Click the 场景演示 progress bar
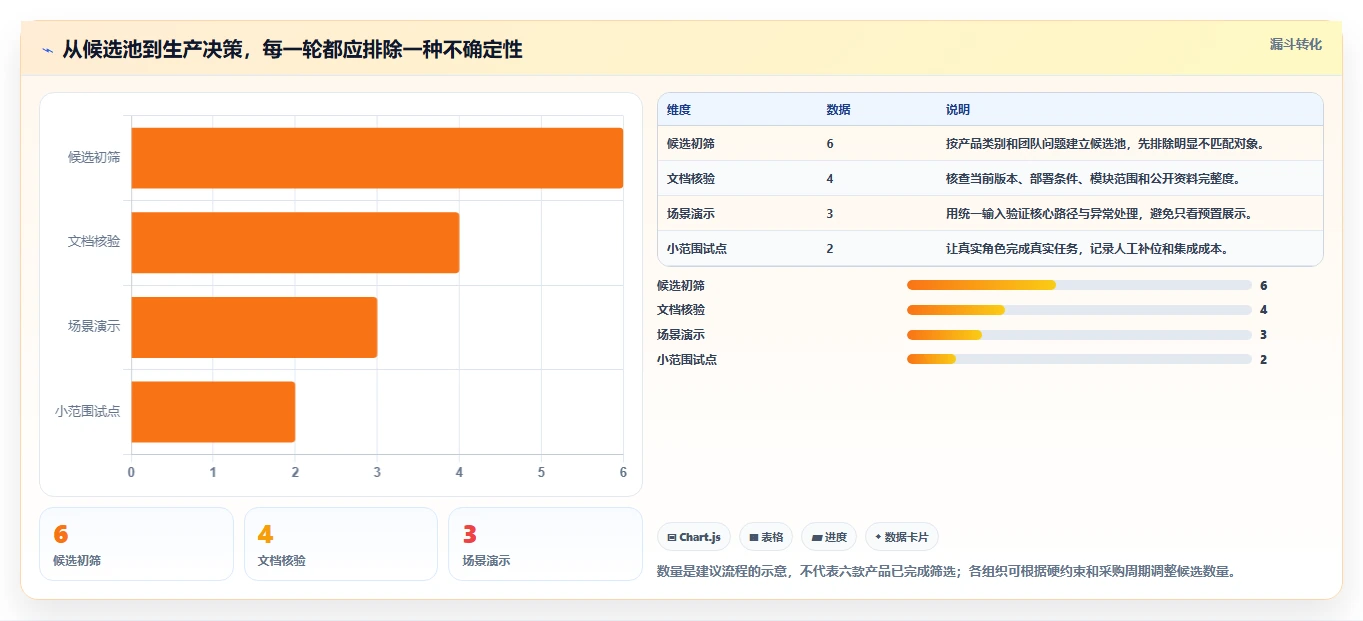This screenshot has width=1363, height=621. click(1079, 335)
